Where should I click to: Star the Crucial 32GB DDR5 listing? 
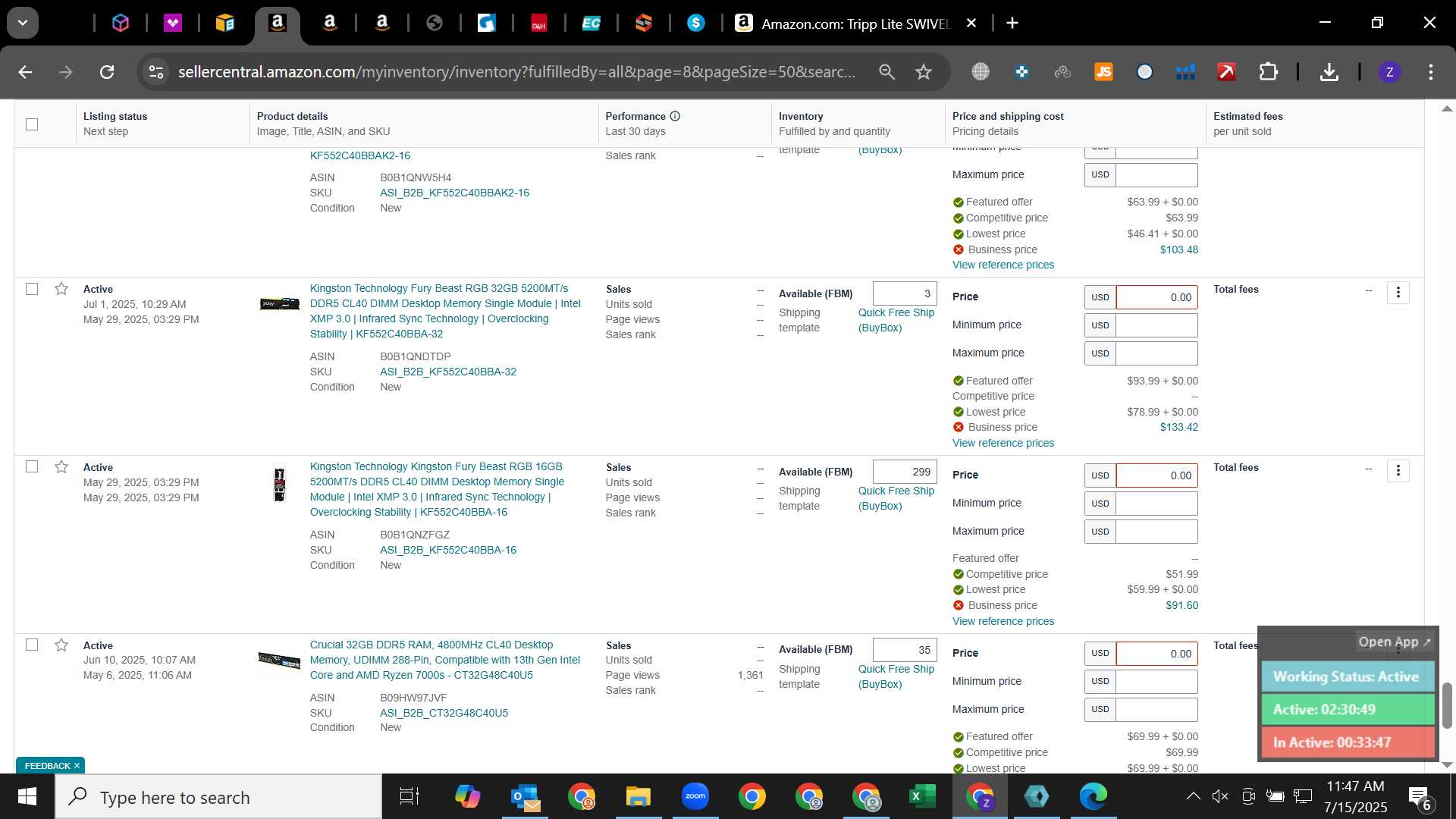tap(61, 645)
